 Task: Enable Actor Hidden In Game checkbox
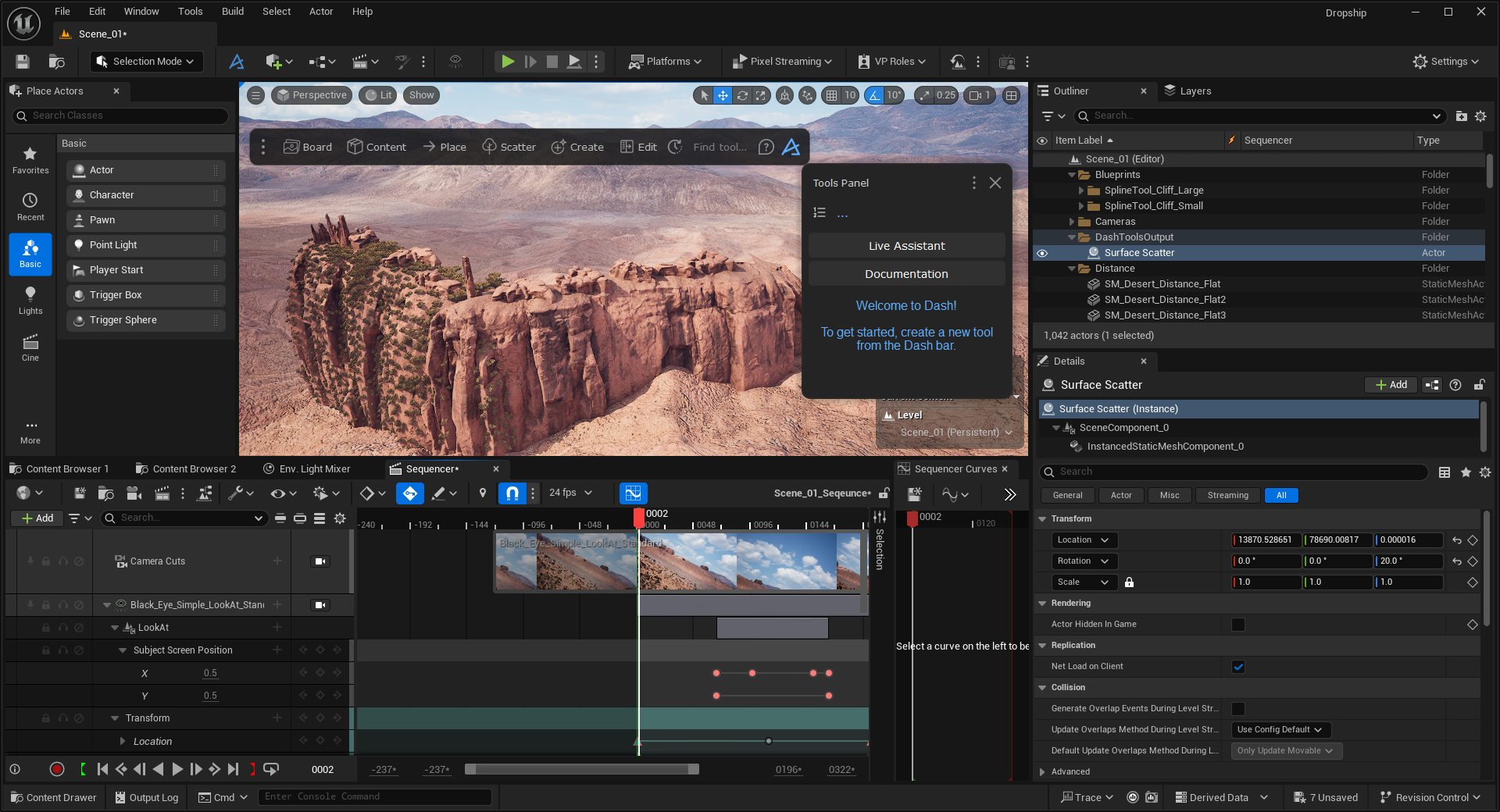[x=1238, y=625]
